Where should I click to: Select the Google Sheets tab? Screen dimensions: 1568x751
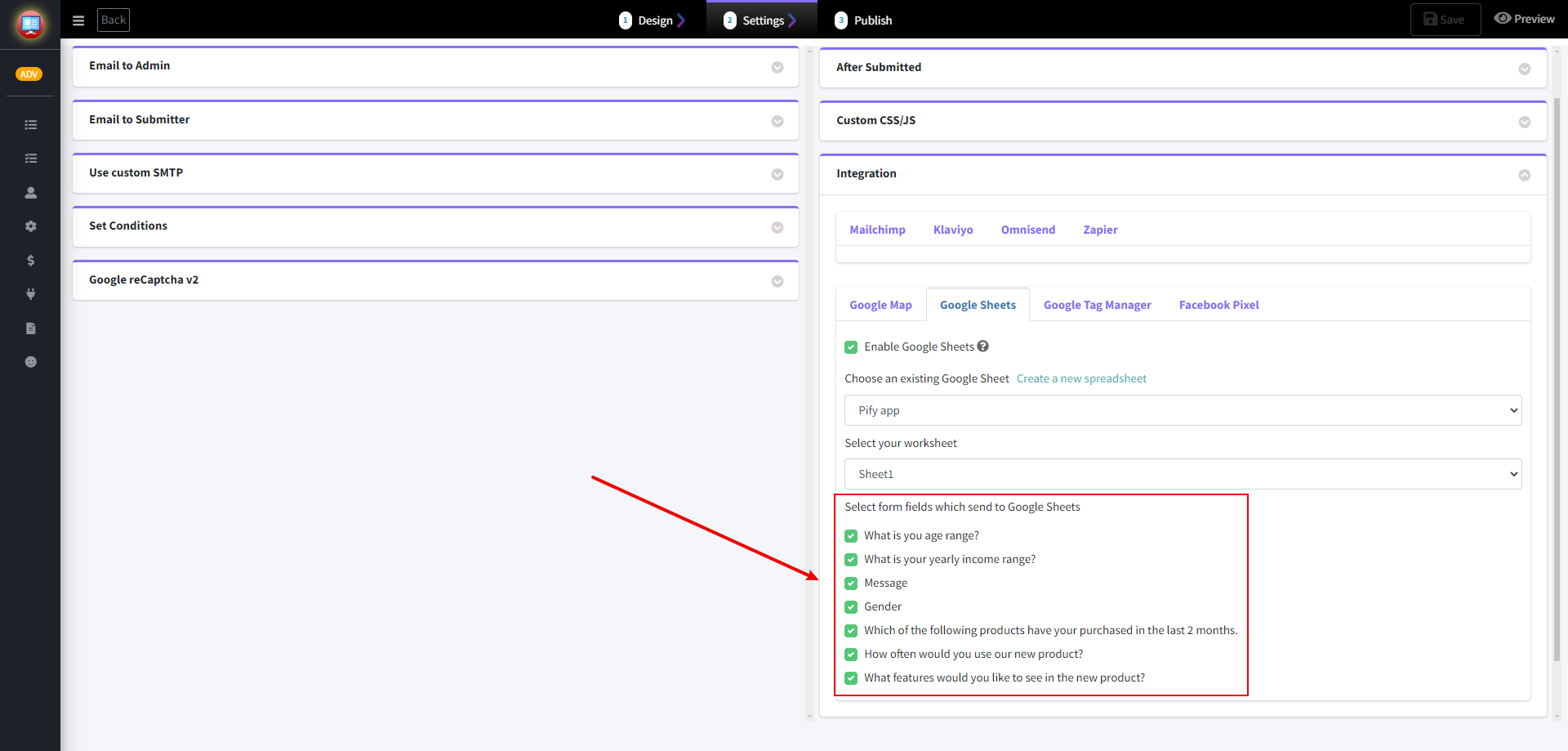point(978,305)
